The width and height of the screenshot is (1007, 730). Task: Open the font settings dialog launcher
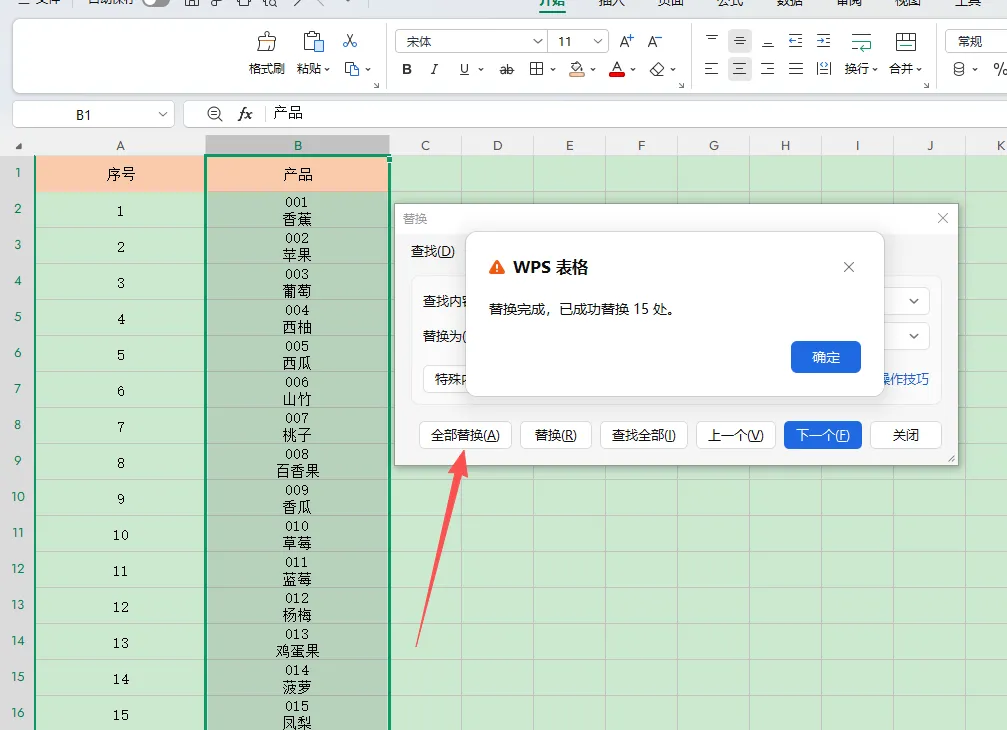click(681, 85)
